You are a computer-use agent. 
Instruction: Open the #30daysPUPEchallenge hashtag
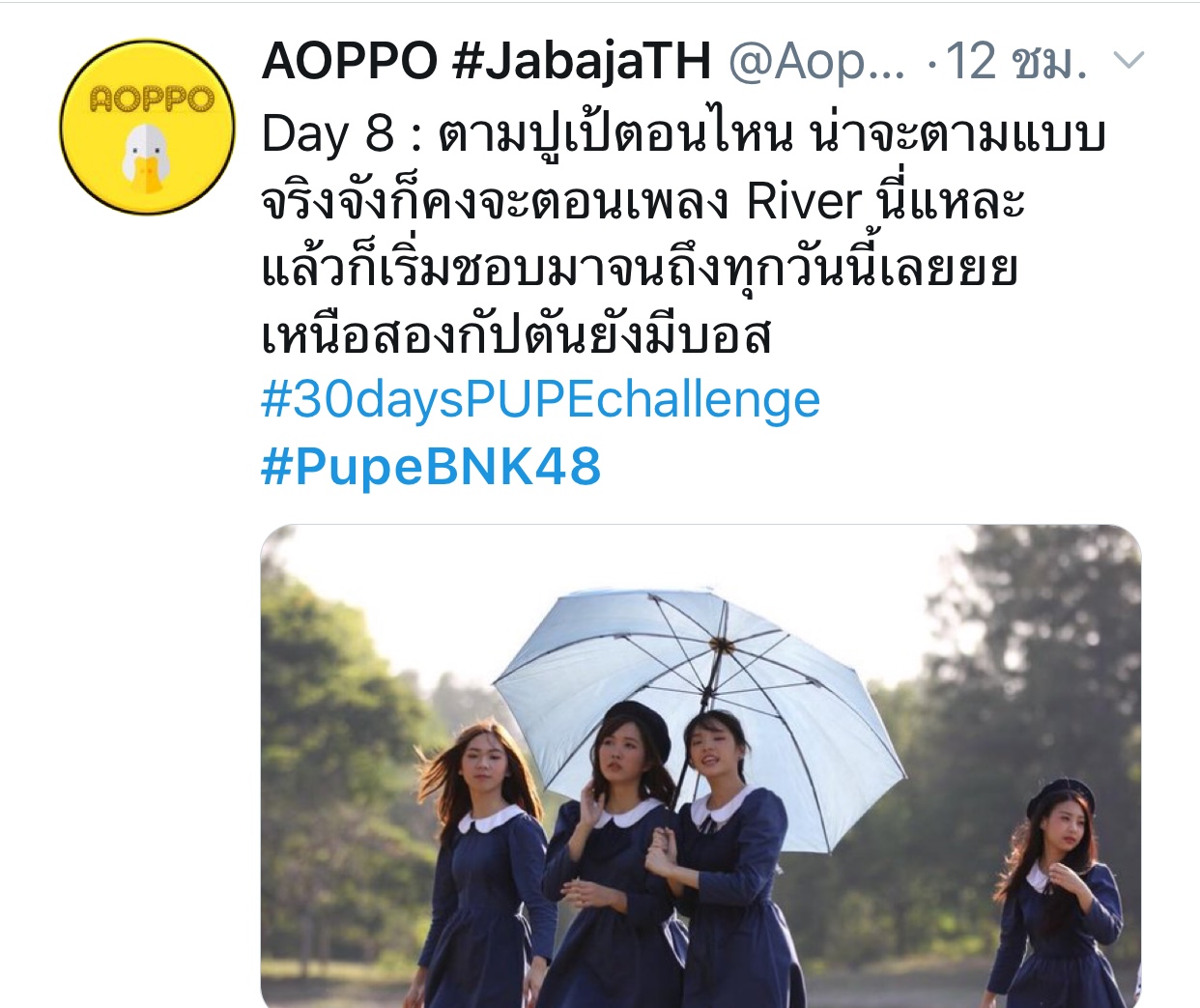point(541,400)
